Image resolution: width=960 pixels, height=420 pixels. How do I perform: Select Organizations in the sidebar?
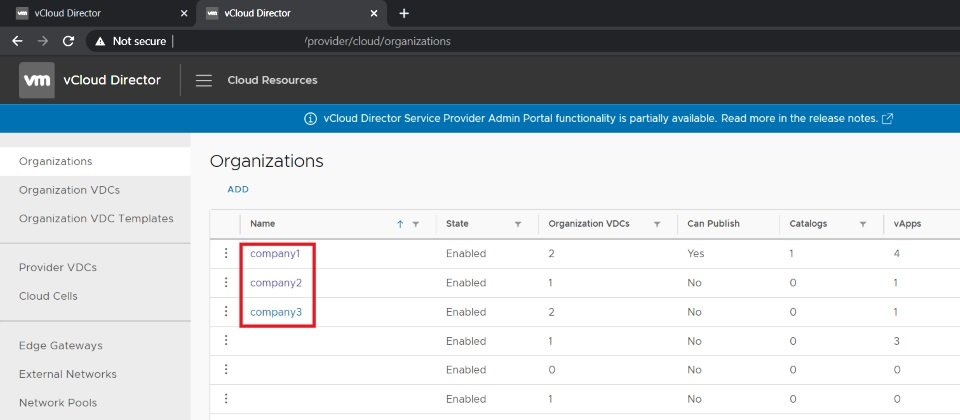[x=95, y=162]
